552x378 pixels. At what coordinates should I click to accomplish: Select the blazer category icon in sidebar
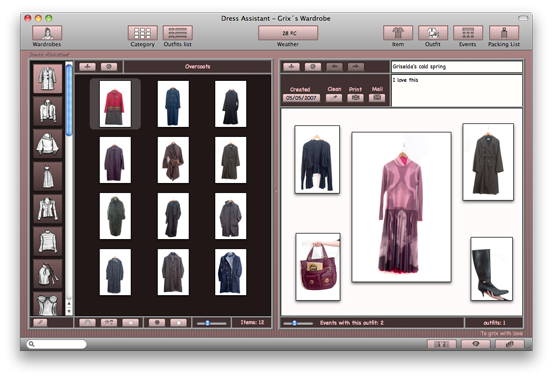(x=48, y=208)
